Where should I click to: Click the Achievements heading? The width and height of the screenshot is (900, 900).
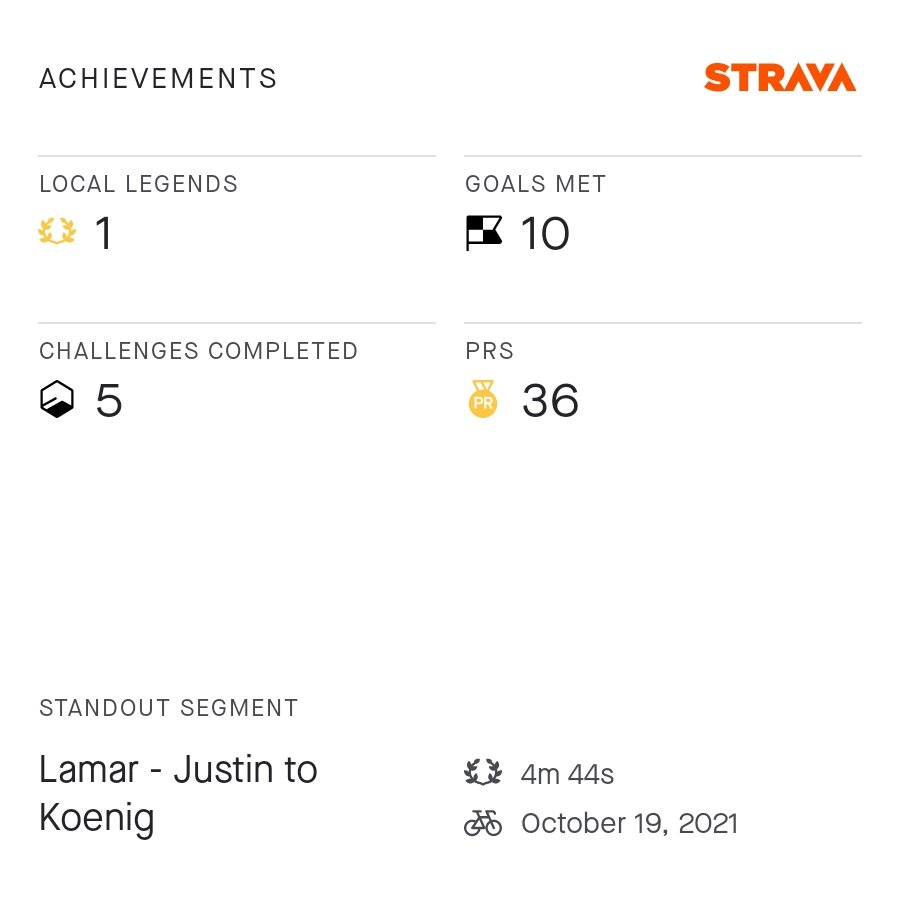click(x=158, y=79)
